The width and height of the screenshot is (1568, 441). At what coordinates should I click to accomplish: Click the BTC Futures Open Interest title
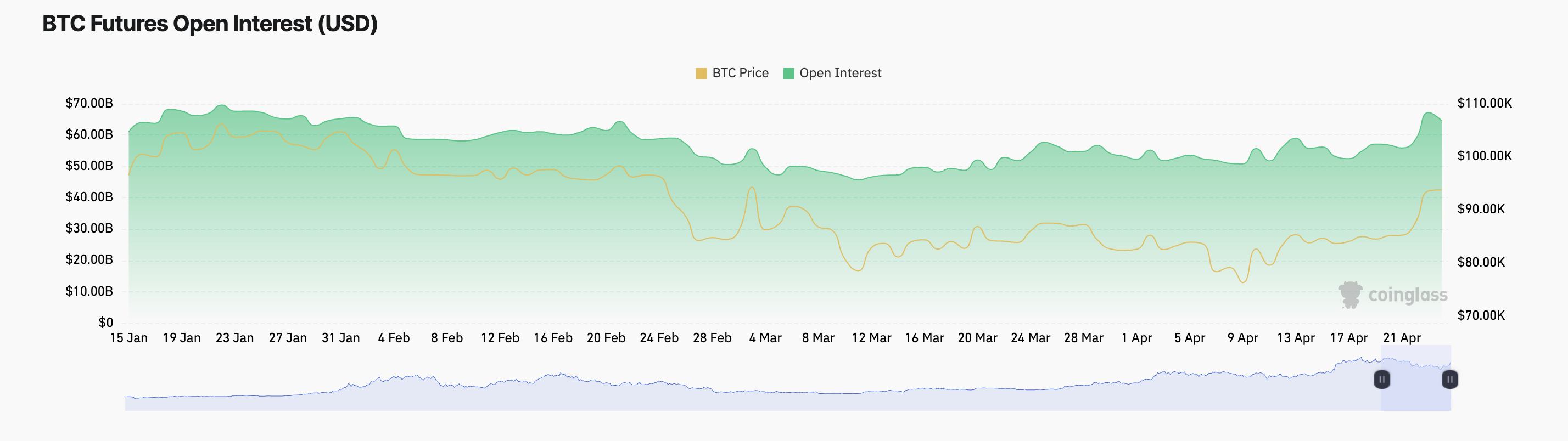pyautogui.click(x=210, y=24)
